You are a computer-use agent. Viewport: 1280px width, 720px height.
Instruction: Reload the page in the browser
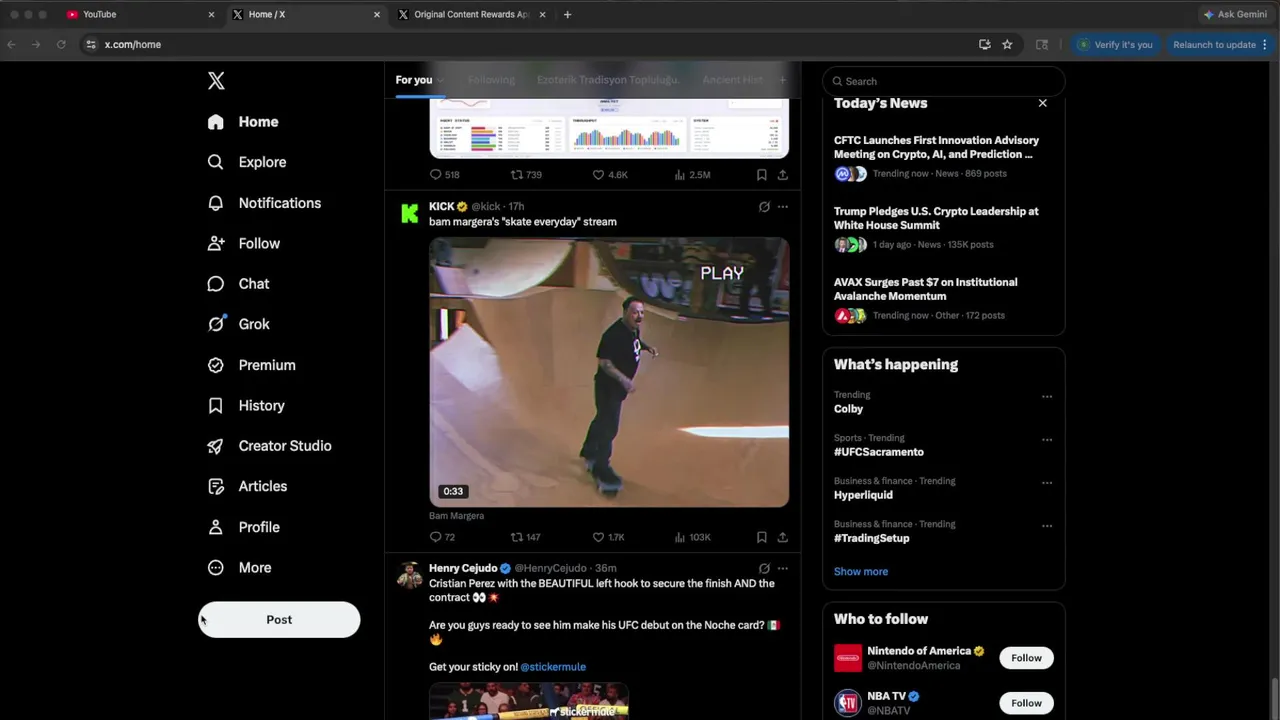[x=61, y=44]
